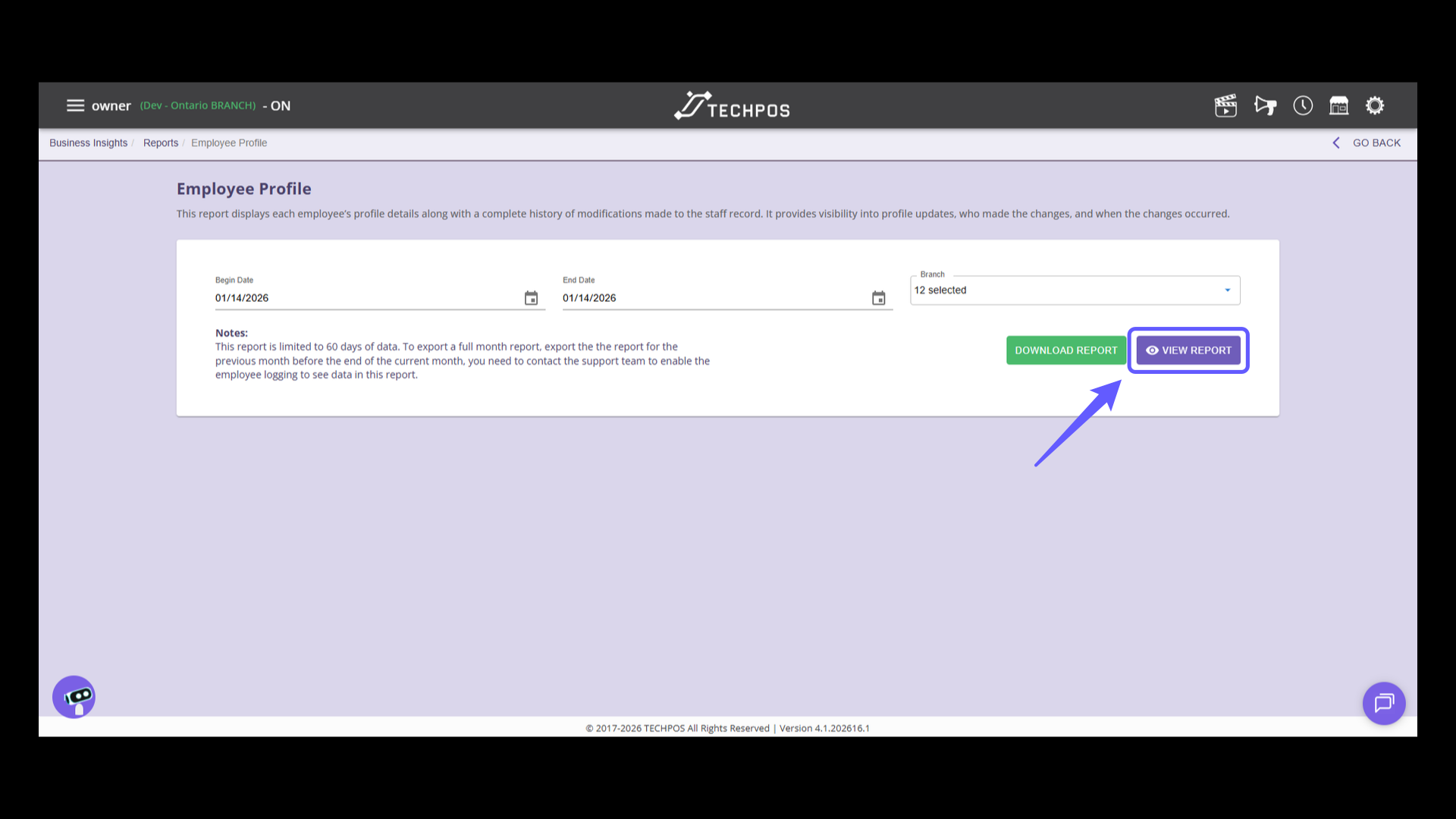Click the store branch icon
The image size is (1456, 819).
(x=1338, y=105)
